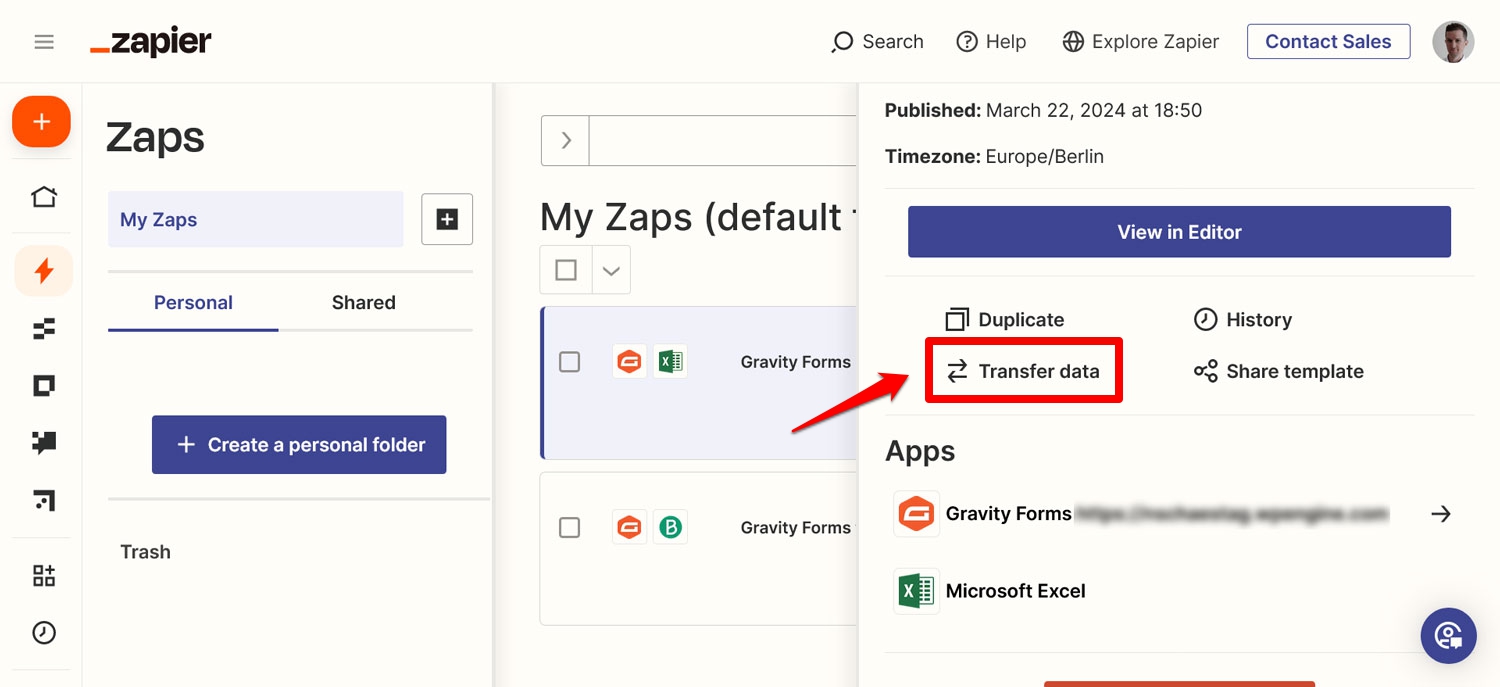The image size is (1500, 687).
Task: Click the Published March 22, 2024 text
Action: click(x=1043, y=111)
